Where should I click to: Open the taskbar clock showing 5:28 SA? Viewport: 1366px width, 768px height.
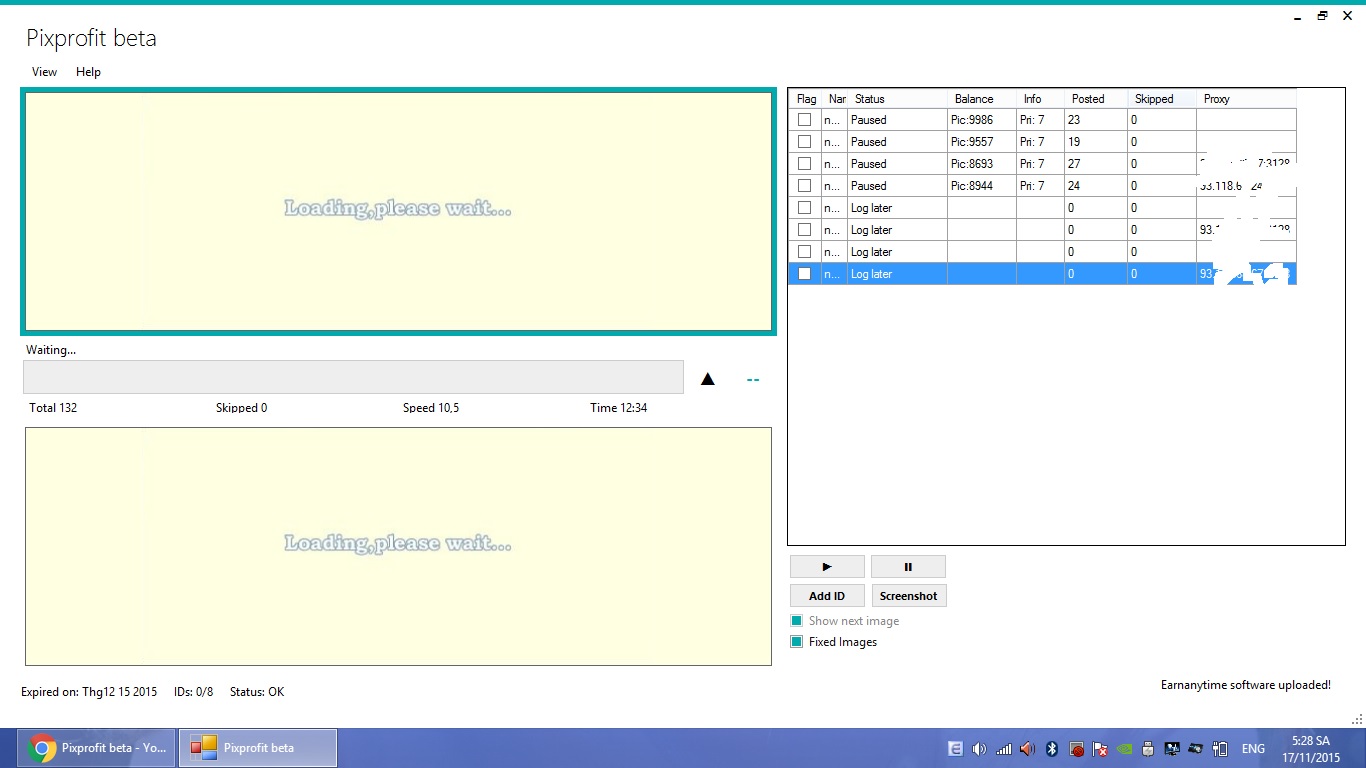[x=1310, y=749]
